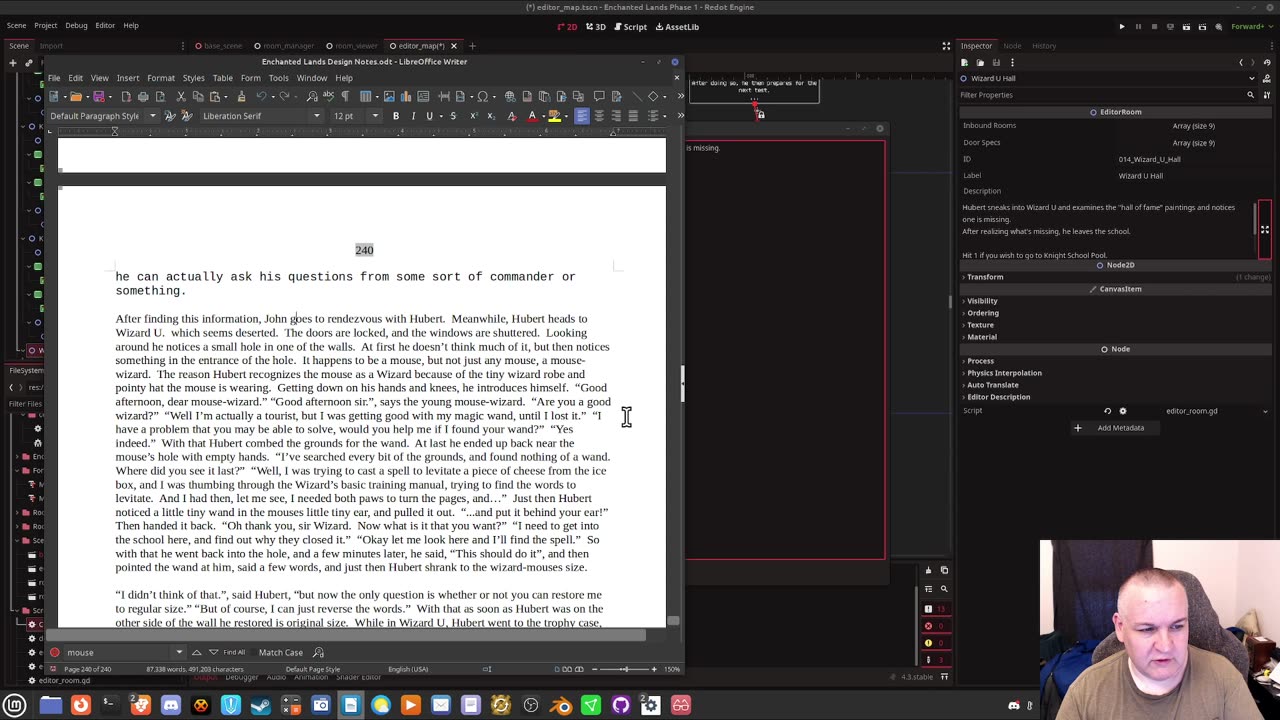
Task: Insert comment speech bubble icon
Action: point(598,96)
